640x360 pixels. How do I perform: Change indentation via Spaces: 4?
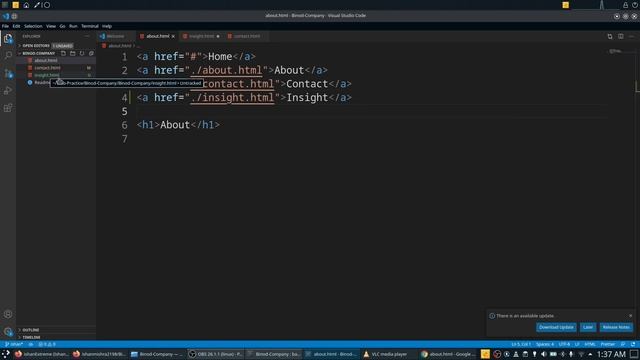click(545, 344)
